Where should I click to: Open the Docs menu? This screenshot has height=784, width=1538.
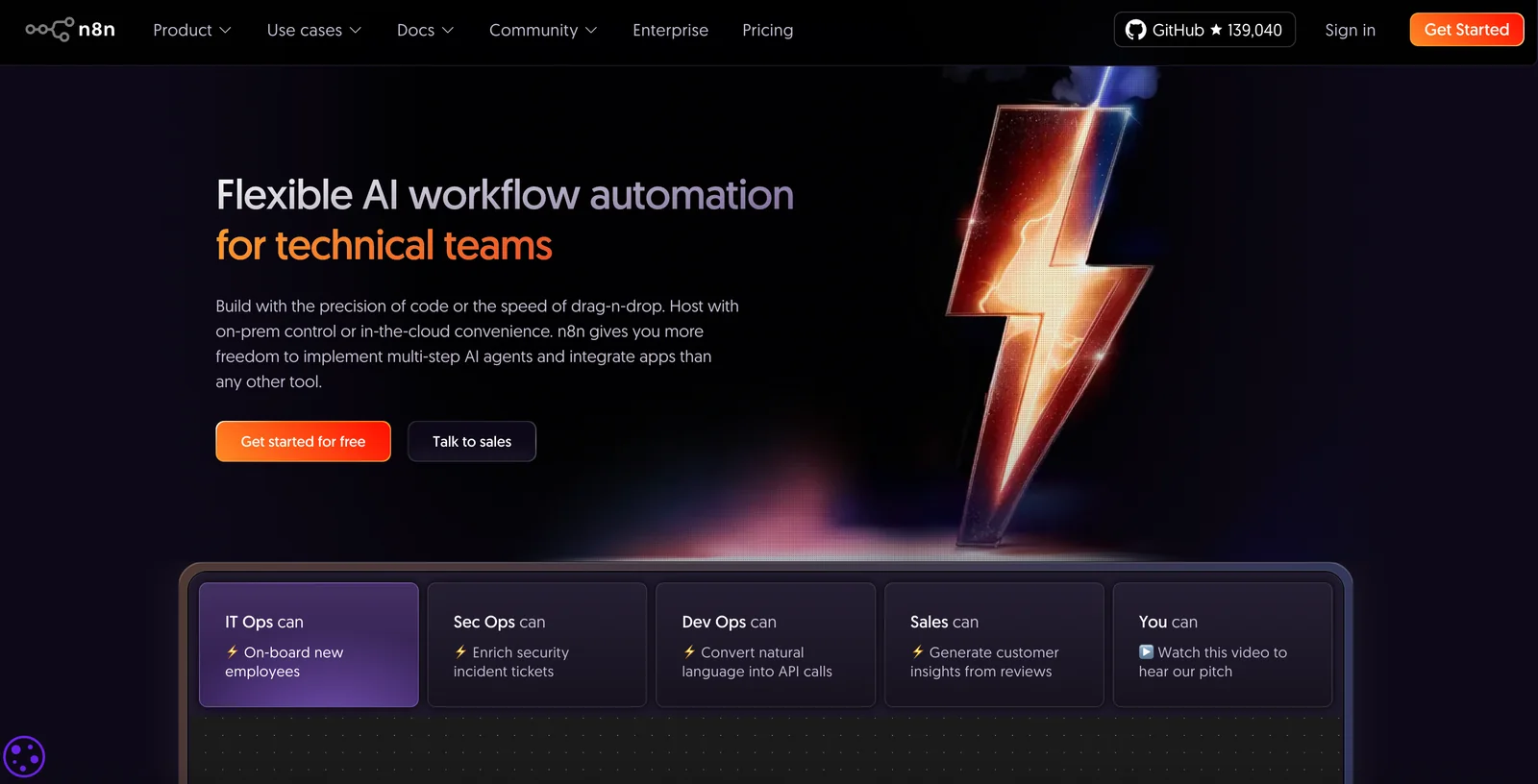tap(425, 30)
